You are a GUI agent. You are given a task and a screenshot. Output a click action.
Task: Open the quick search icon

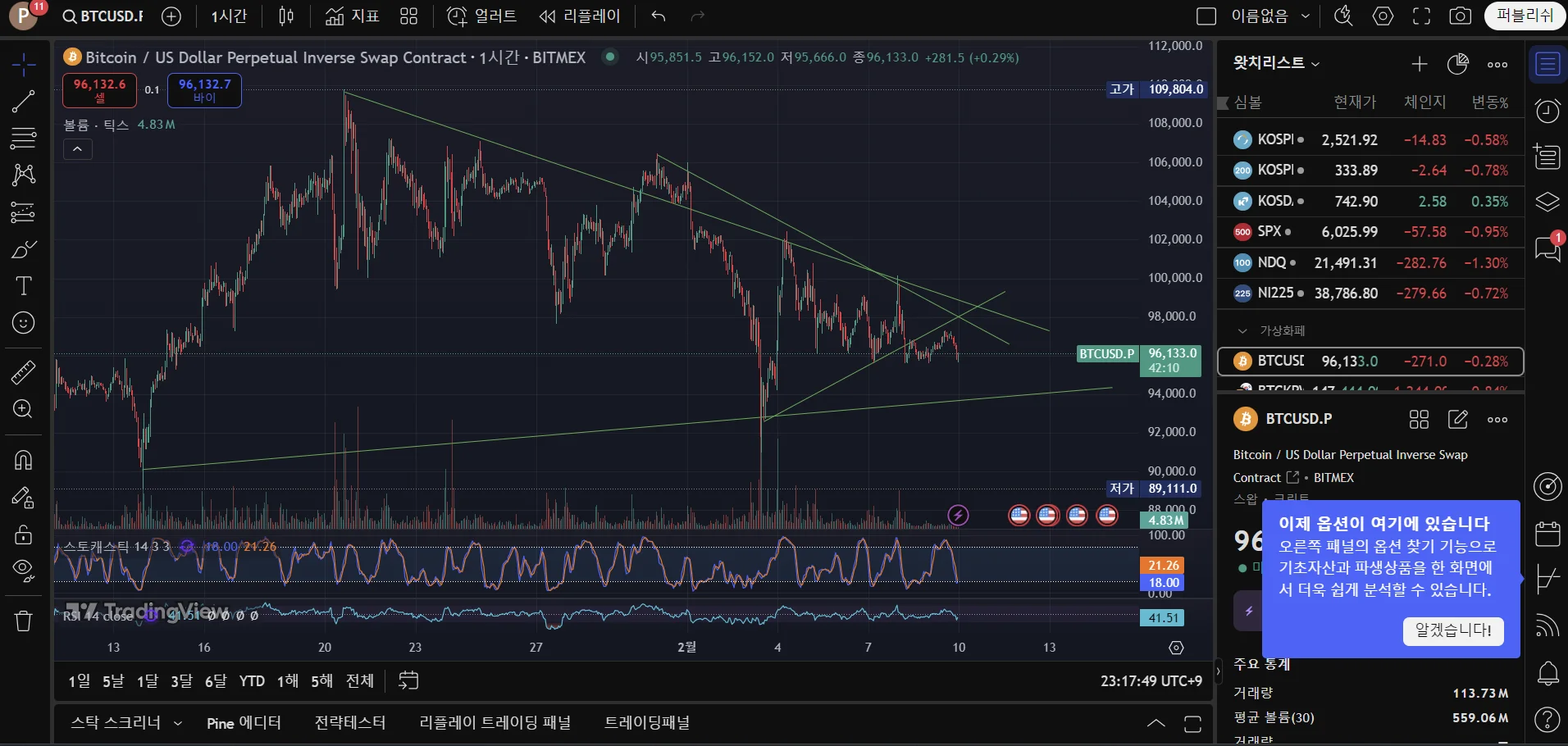[1343, 16]
